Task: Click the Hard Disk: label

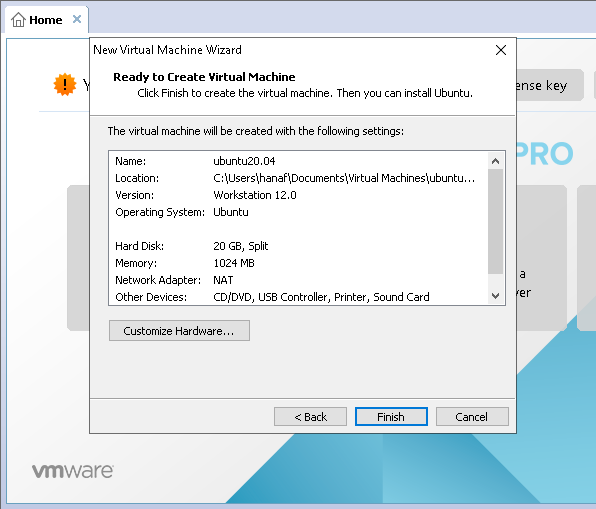Action: point(139,246)
